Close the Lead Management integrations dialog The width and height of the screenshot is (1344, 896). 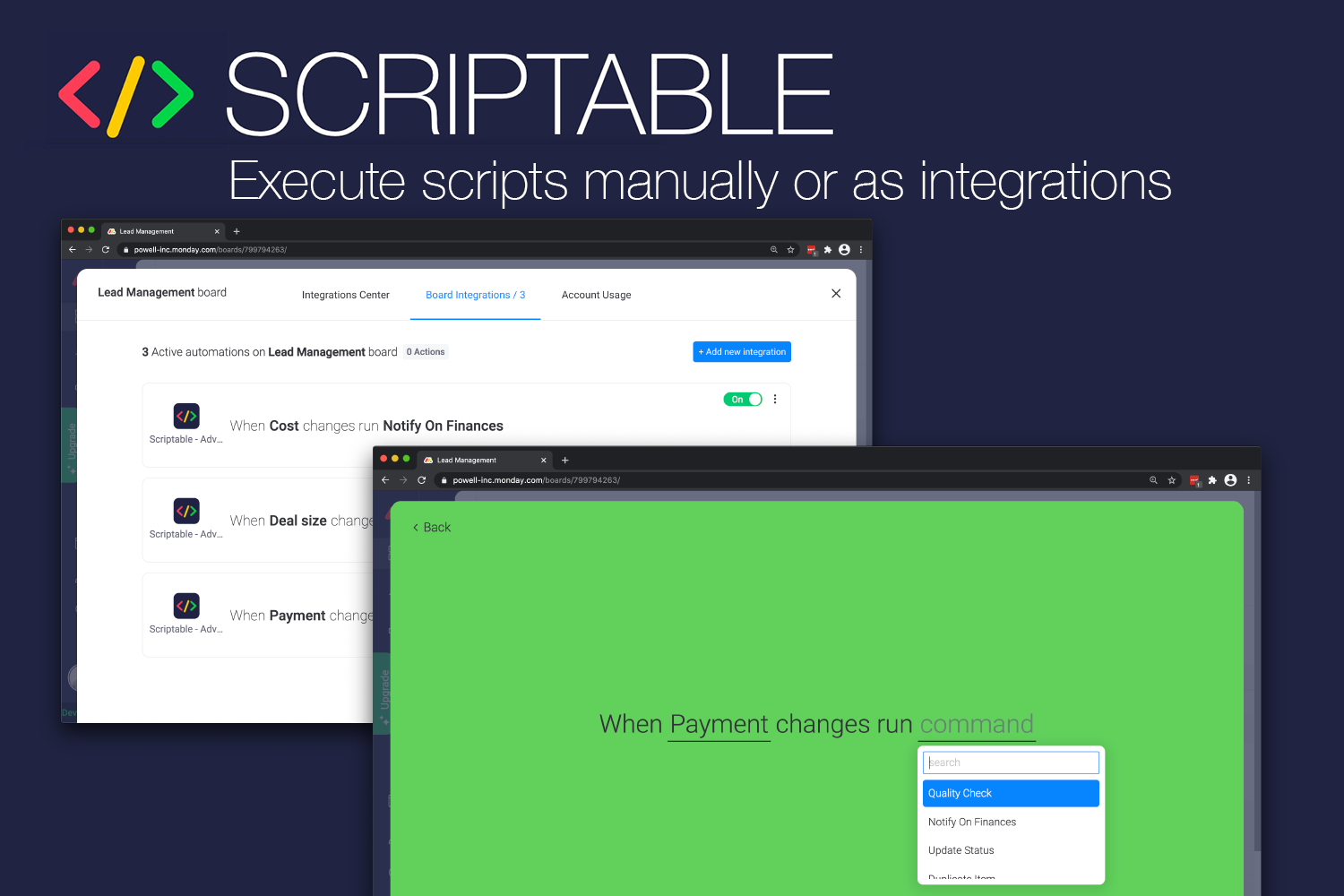tap(836, 294)
